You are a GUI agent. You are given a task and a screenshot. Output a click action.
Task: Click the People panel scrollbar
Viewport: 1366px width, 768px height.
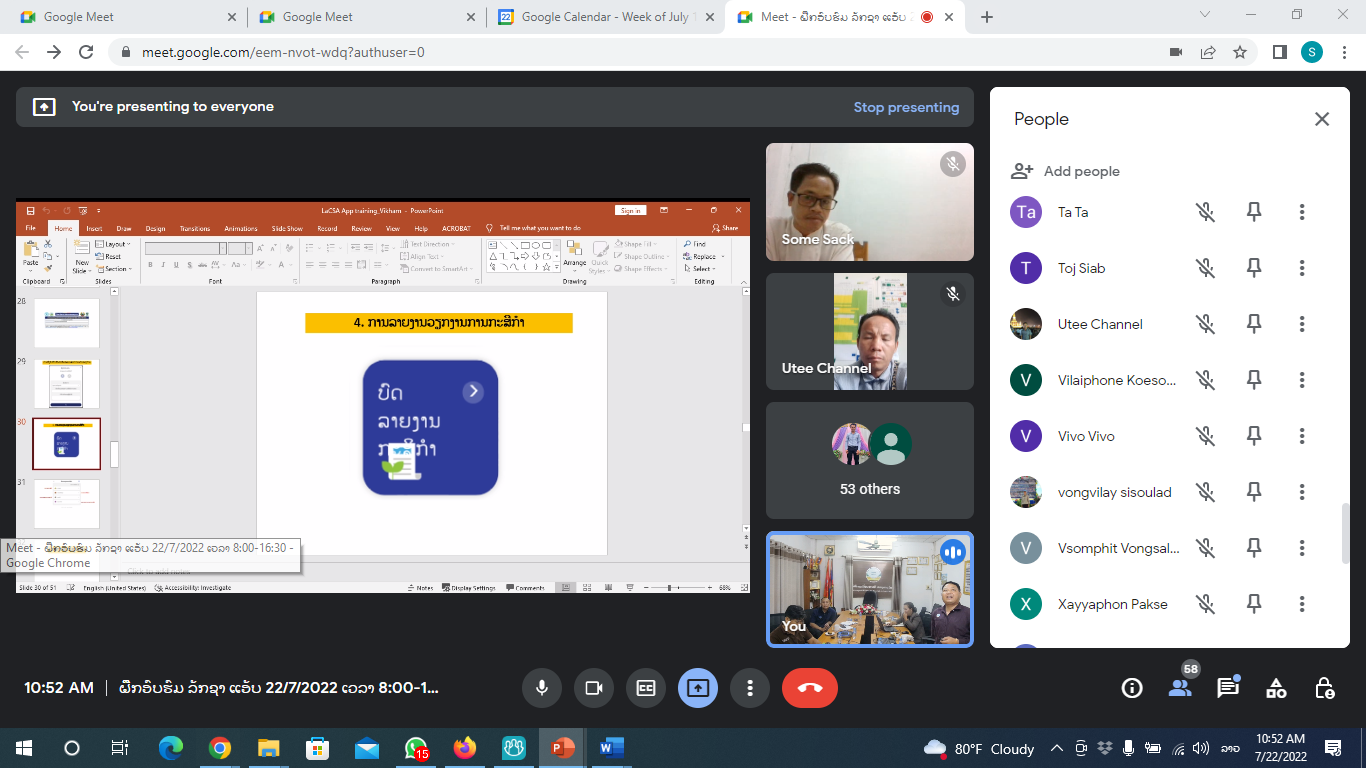pos(1346,534)
